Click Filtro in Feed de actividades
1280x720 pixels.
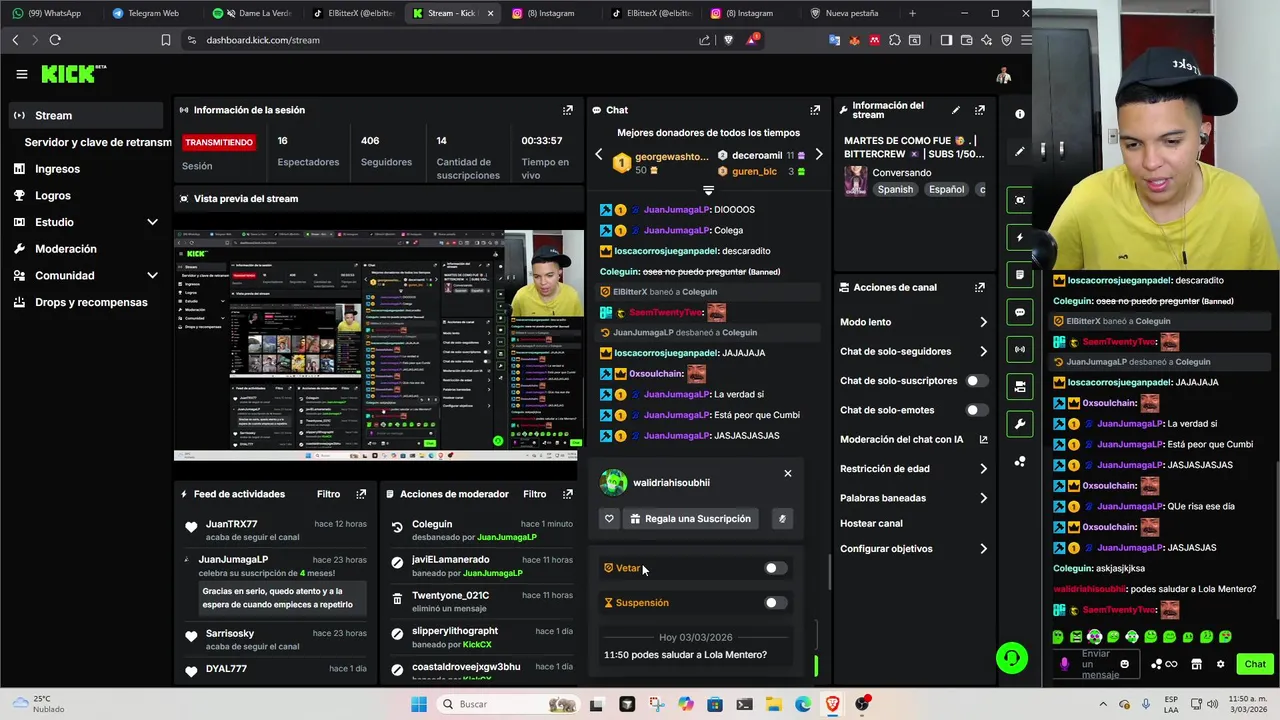[x=328, y=494]
